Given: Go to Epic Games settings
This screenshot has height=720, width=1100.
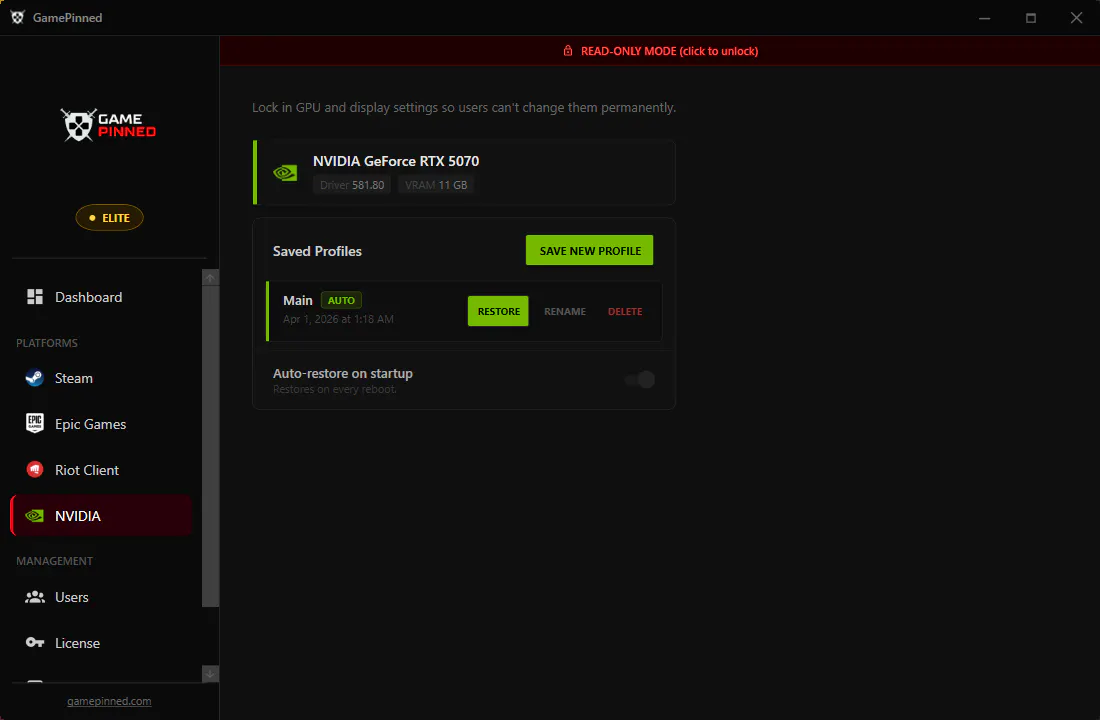Looking at the screenshot, I should tap(102, 424).
